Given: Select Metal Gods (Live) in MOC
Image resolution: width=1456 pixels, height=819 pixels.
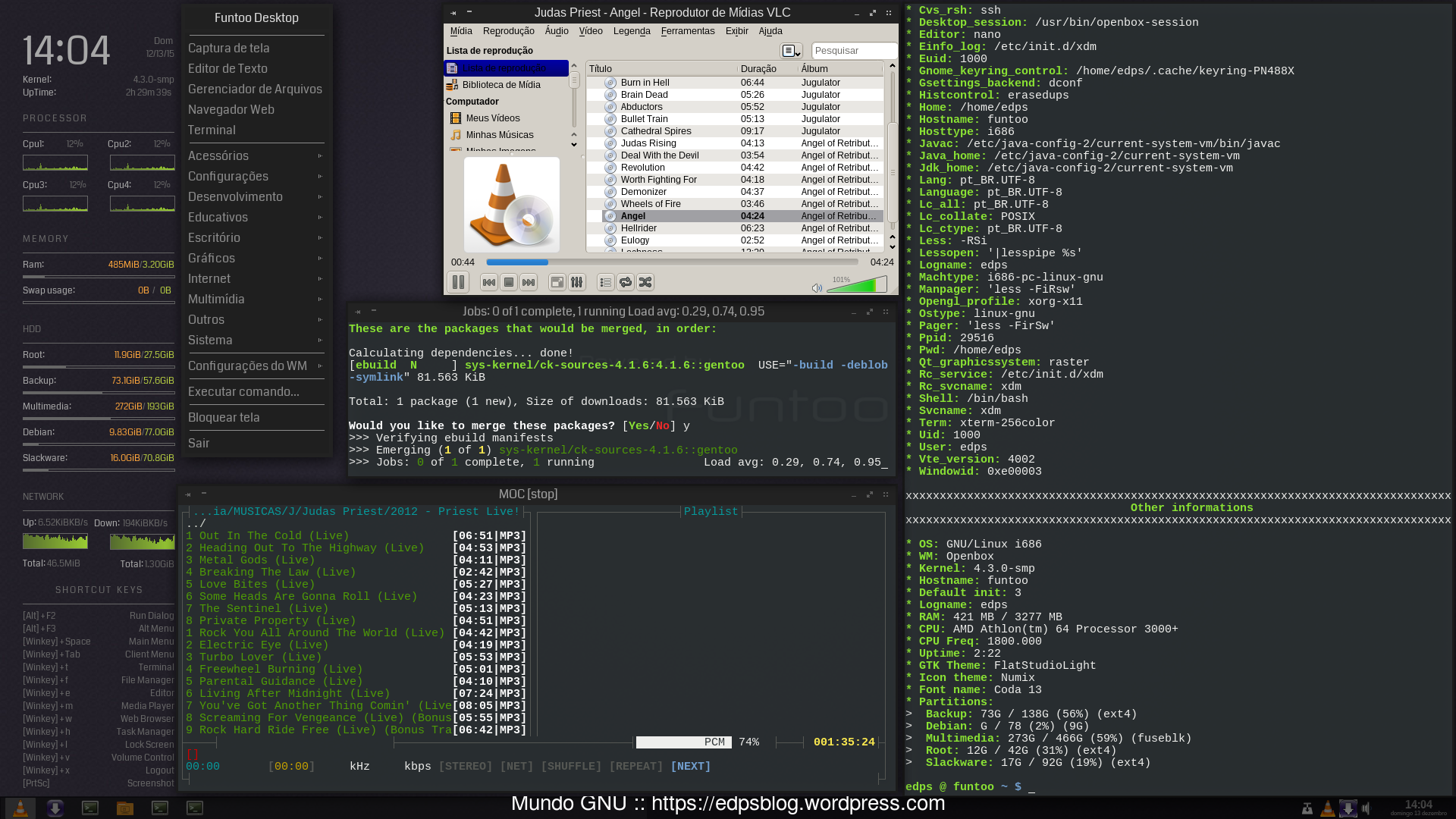Looking at the screenshot, I should point(356,560).
